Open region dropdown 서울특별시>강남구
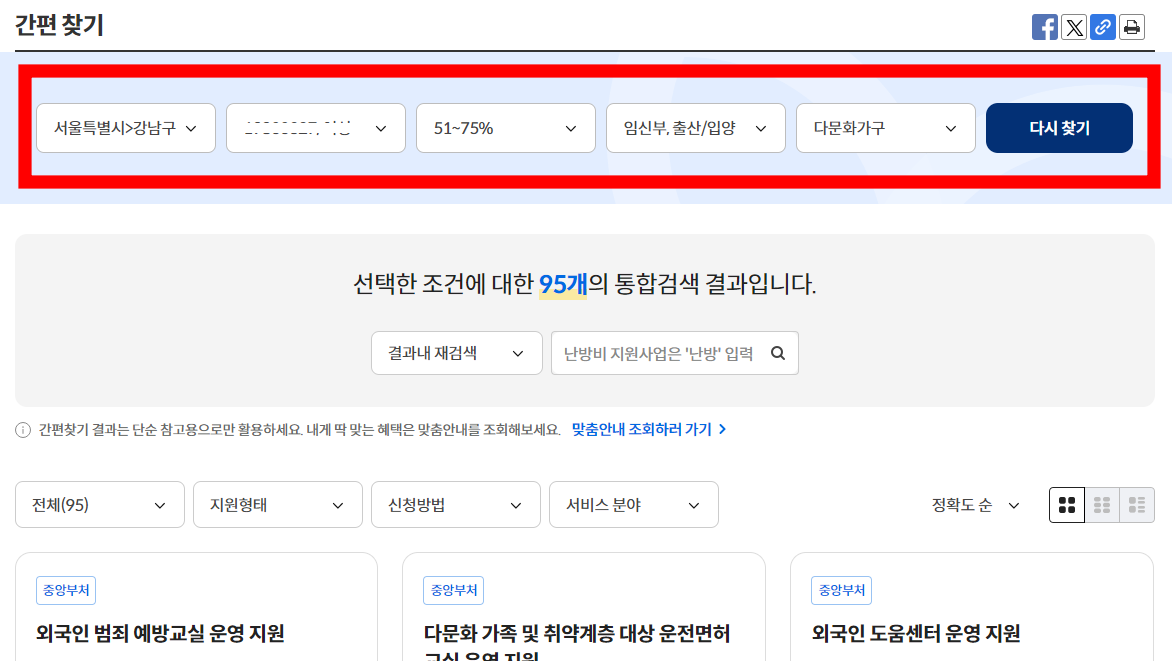1172x661 pixels. [126, 128]
